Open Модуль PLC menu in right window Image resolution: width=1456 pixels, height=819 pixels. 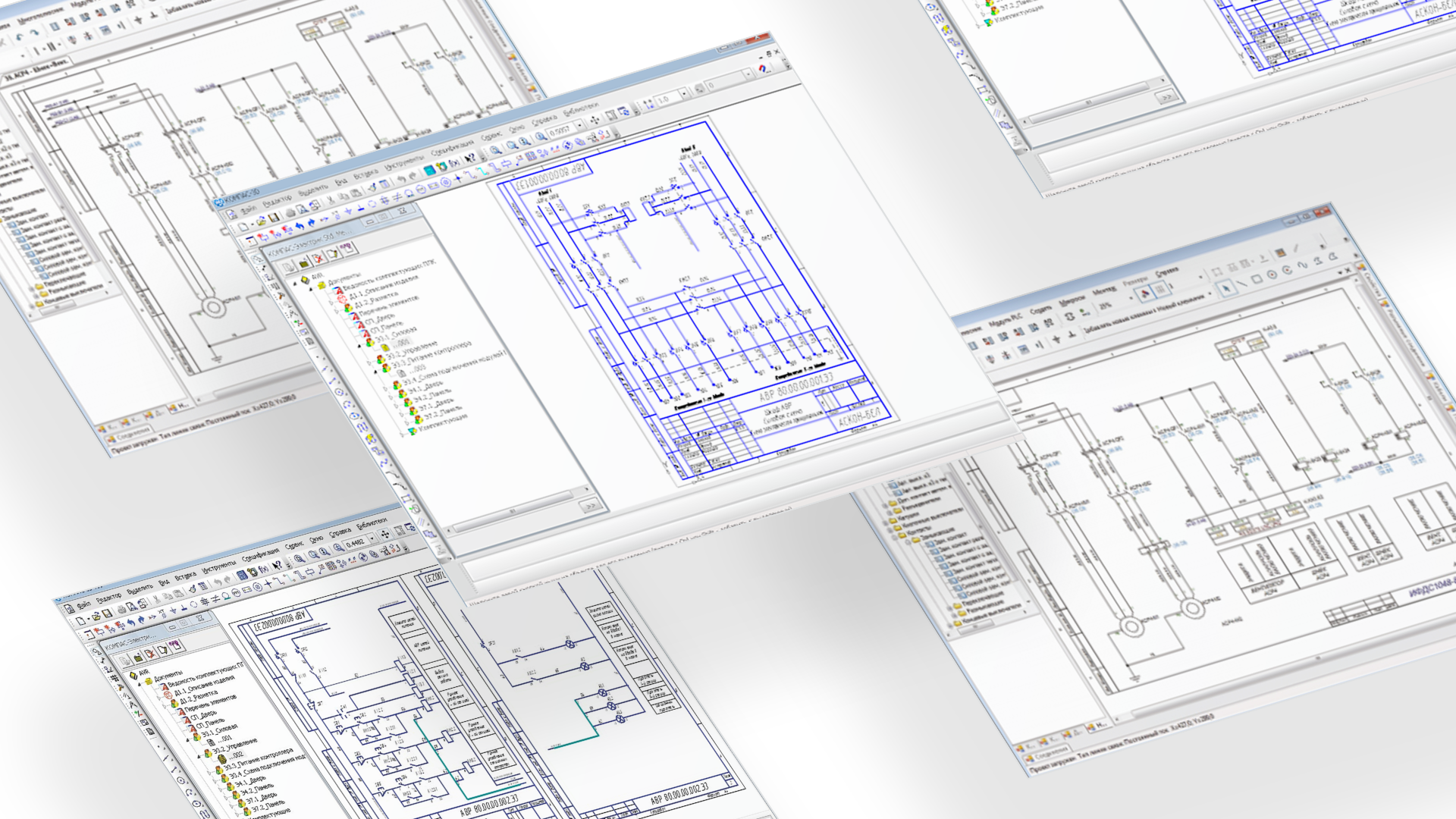(x=1006, y=319)
